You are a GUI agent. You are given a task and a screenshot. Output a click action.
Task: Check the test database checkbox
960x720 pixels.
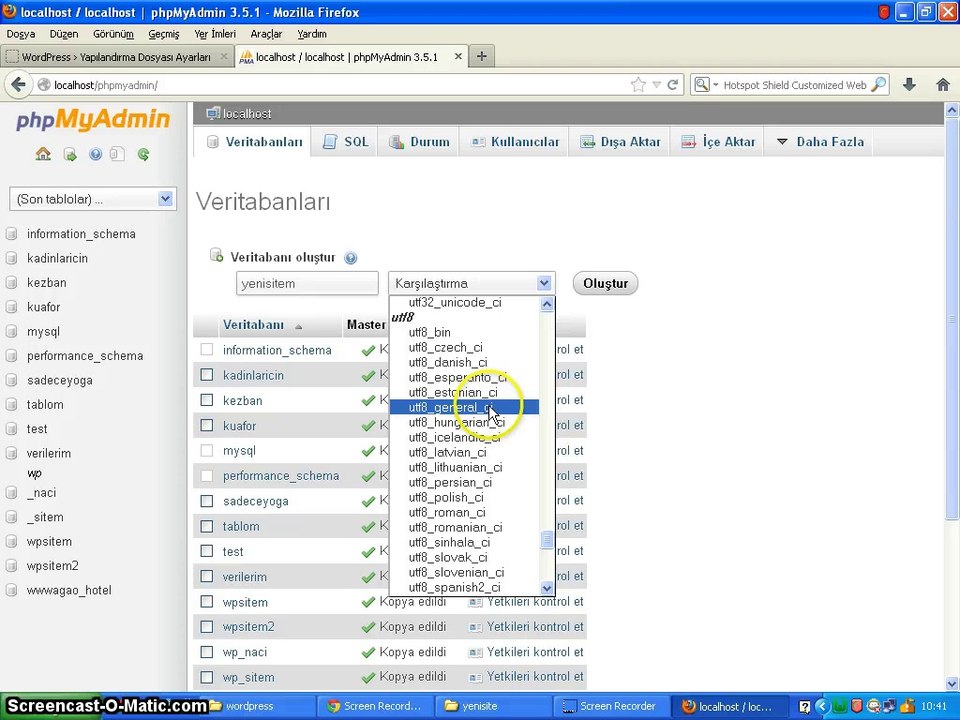coord(207,551)
